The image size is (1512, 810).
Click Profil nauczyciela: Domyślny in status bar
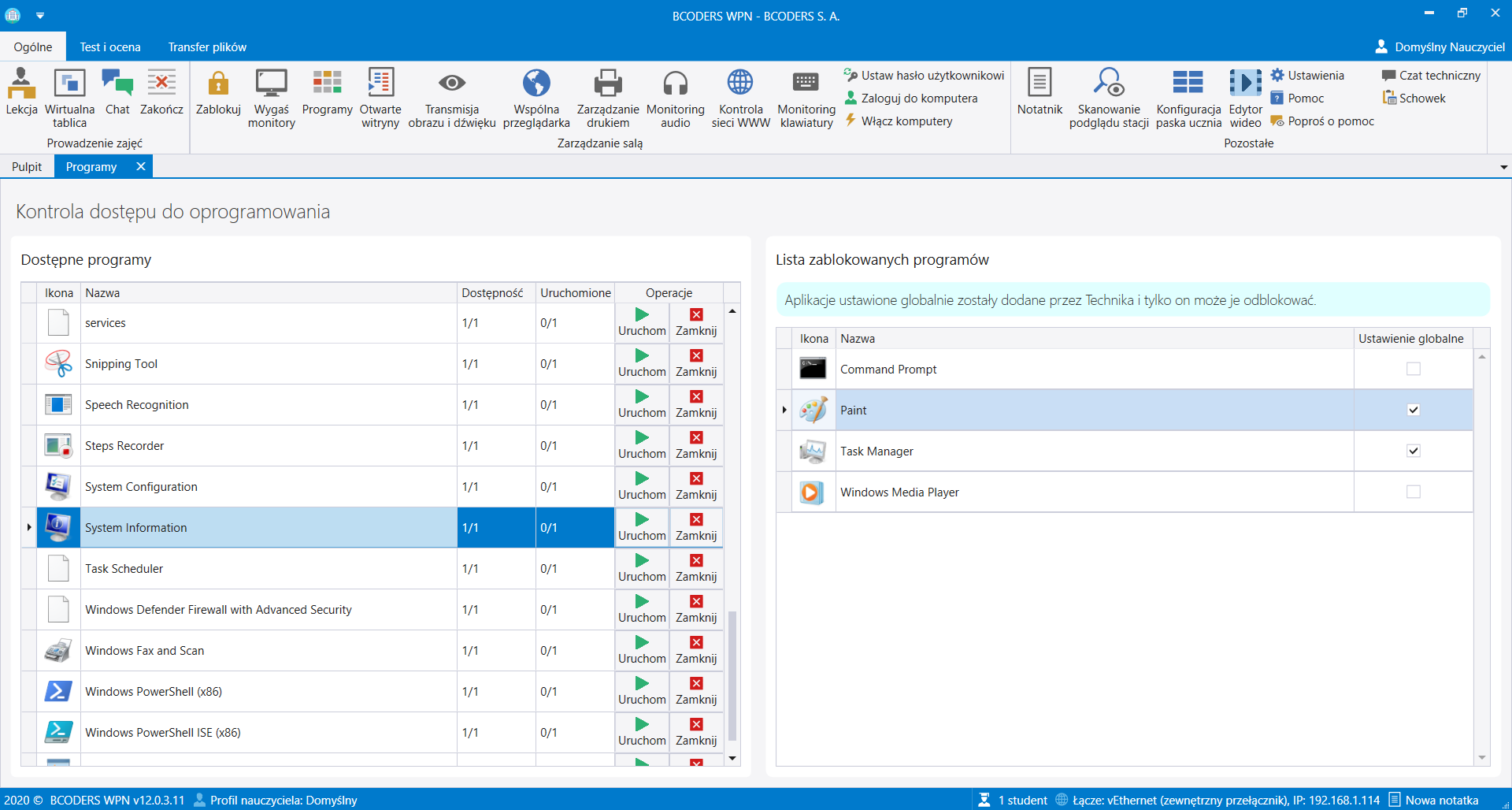click(x=276, y=800)
